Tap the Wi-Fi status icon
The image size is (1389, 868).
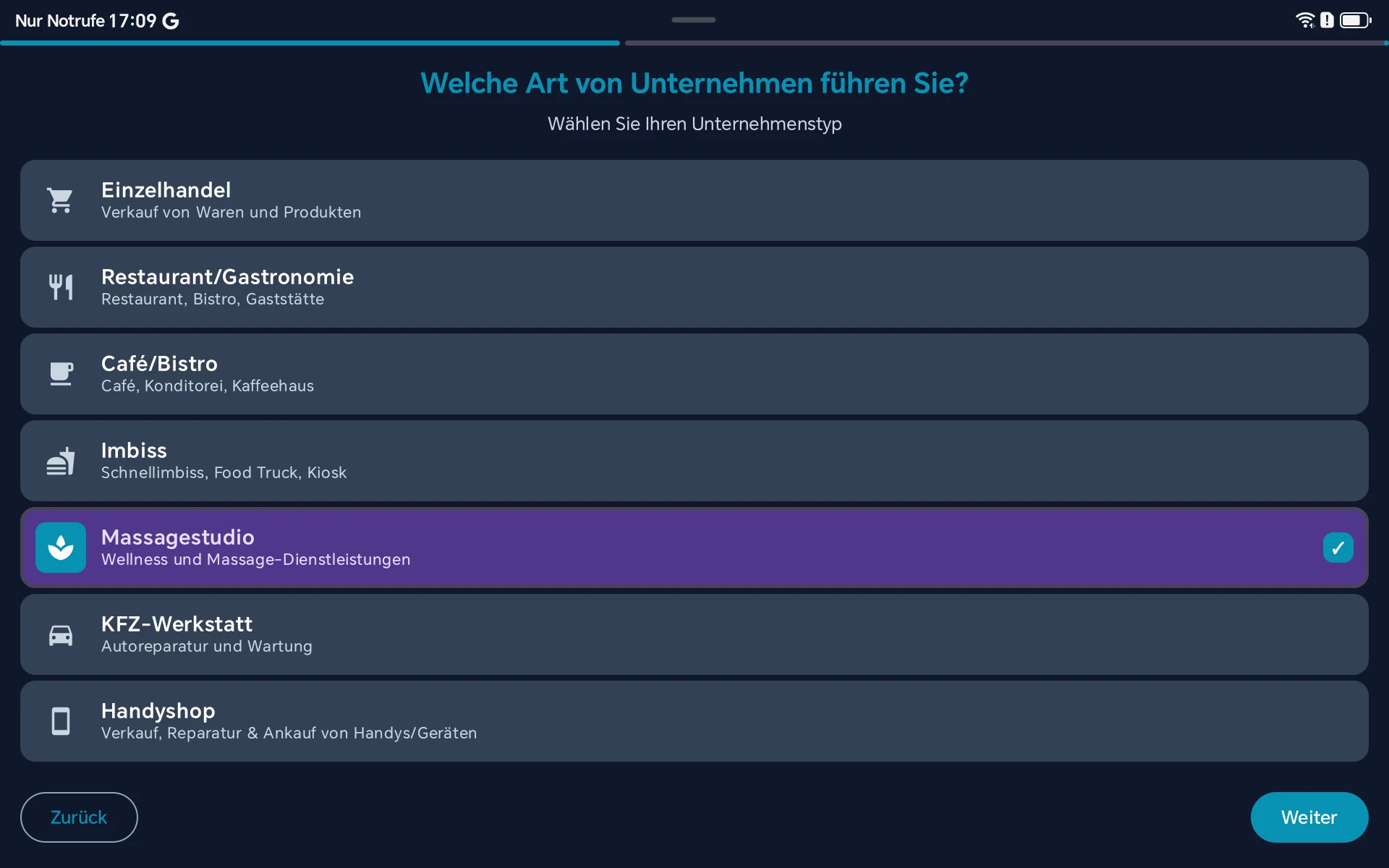(x=1304, y=20)
